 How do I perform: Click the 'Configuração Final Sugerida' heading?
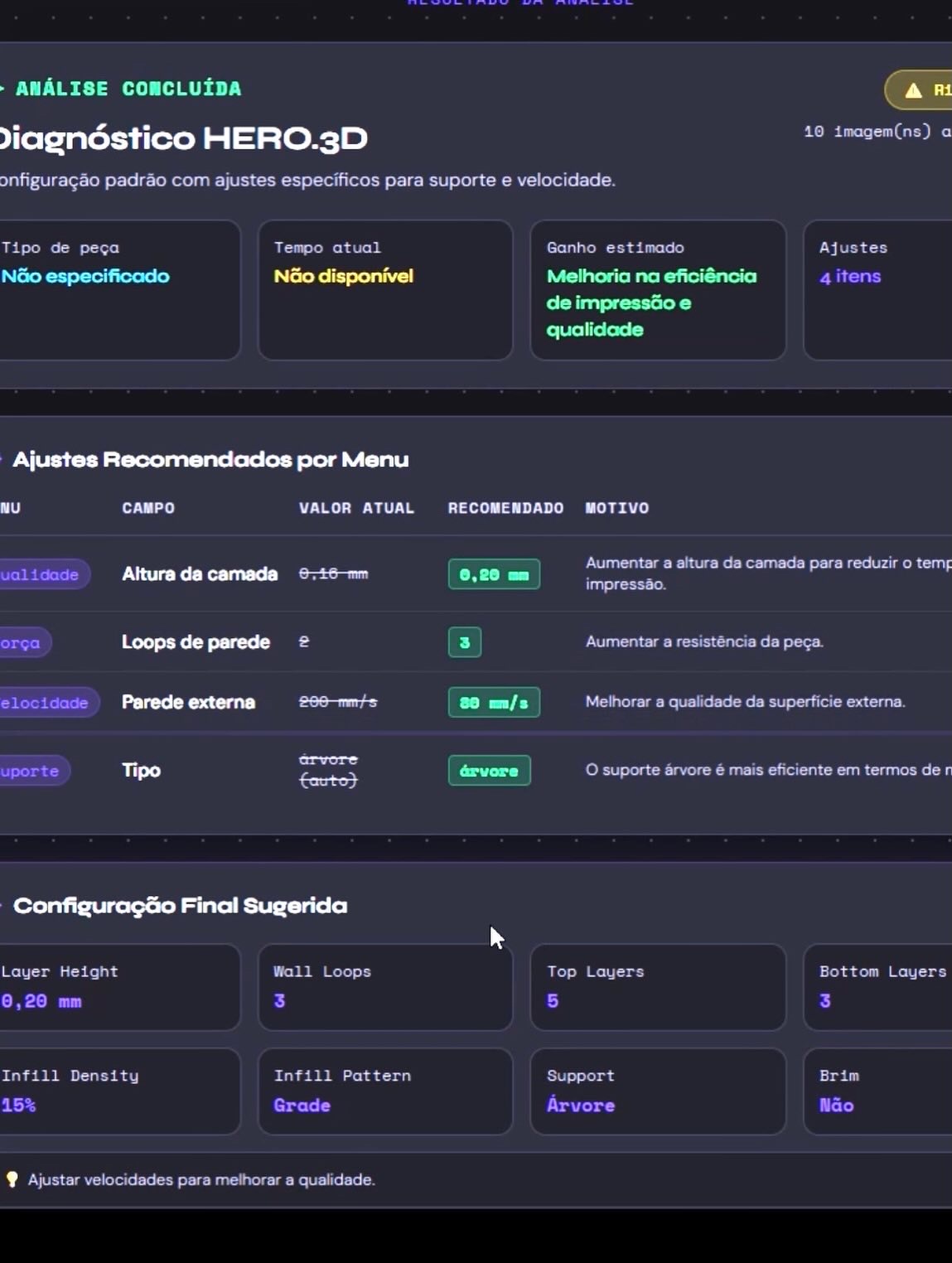(180, 906)
